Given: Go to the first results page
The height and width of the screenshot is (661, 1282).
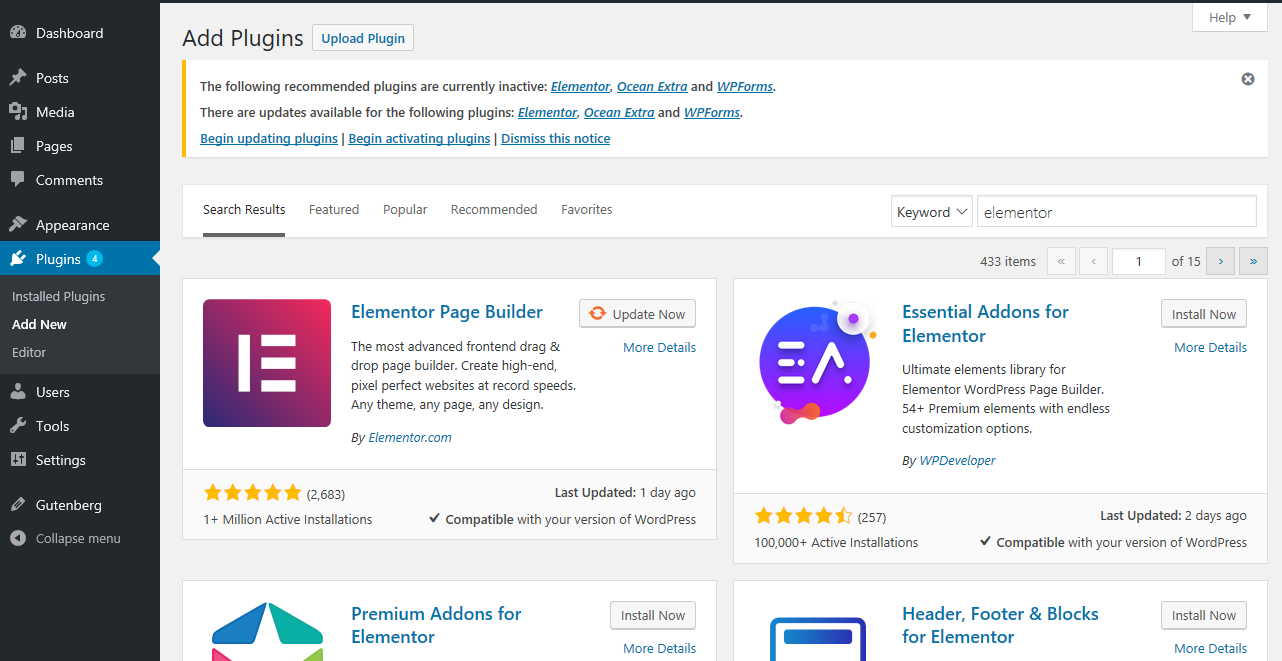Looking at the screenshot, I should (x=1061, y=261).
